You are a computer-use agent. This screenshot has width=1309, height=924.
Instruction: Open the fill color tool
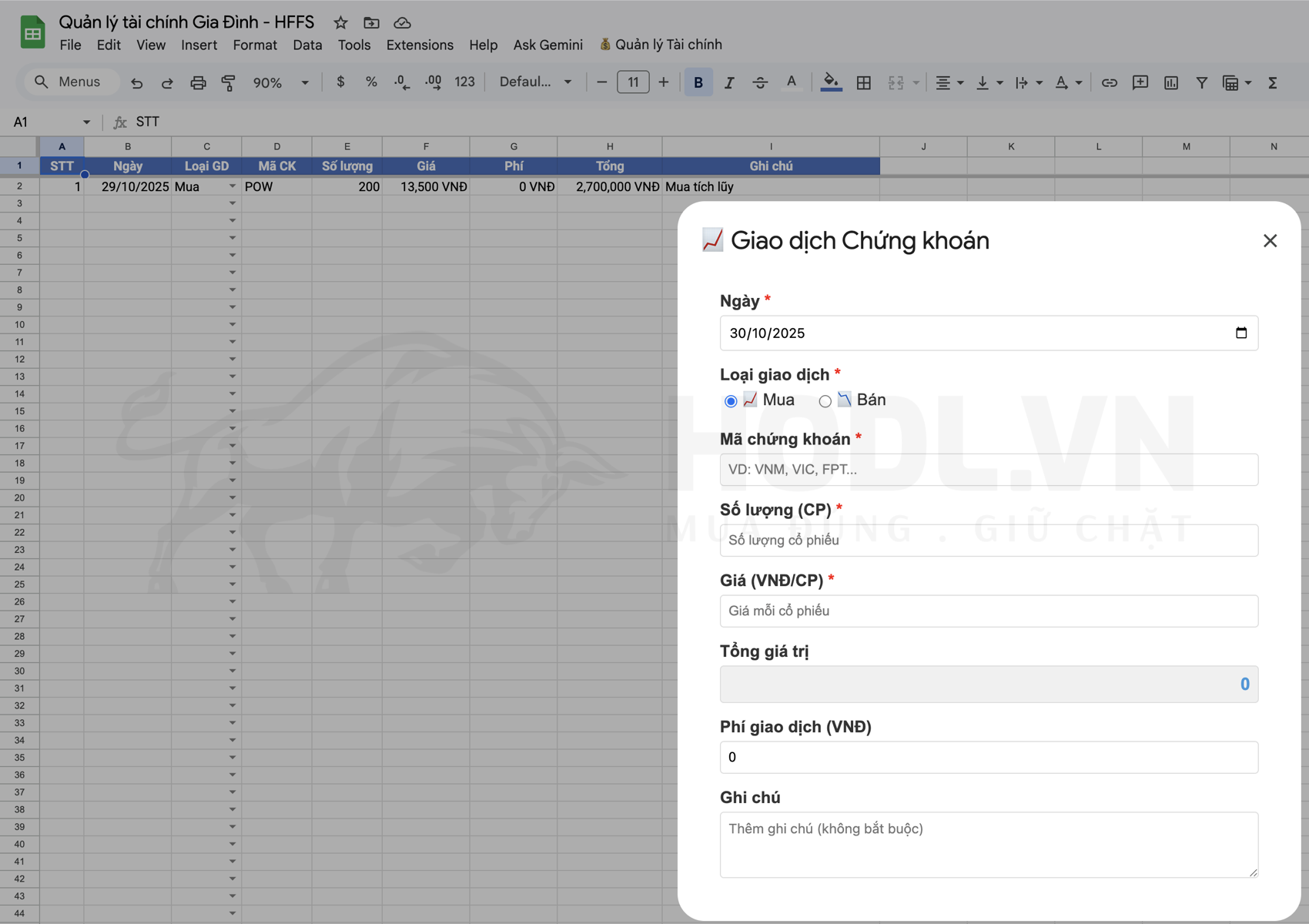pos(830,82)
